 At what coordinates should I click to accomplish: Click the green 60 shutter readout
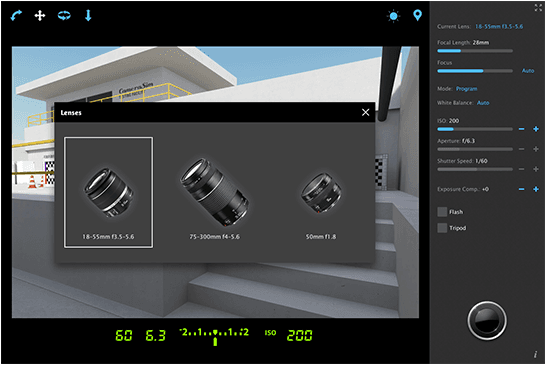124,335
